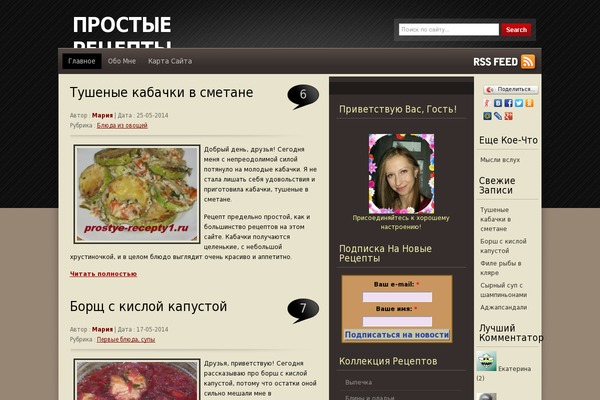Click date 17-05-2014 text
Viewport: 600px width, 400px height.
tap(152, 329)
